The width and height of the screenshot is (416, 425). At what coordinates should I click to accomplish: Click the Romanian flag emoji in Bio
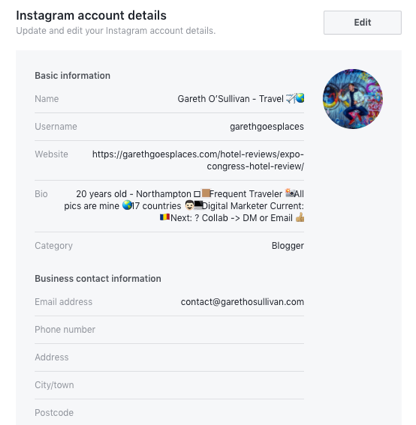point(165,217)
